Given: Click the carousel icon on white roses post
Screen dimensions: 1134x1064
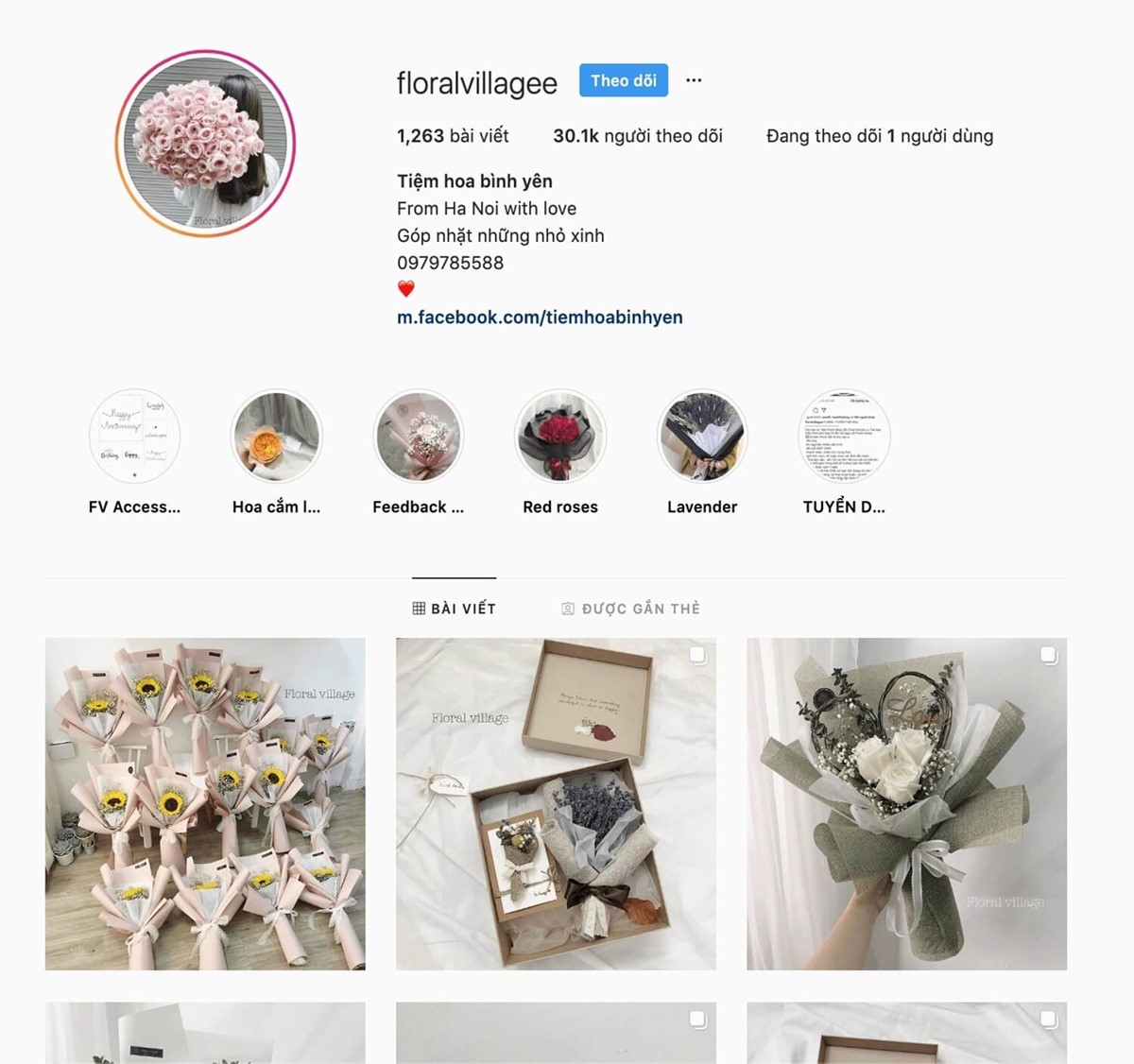Looking at the screenshot, I should [1048, 655].
